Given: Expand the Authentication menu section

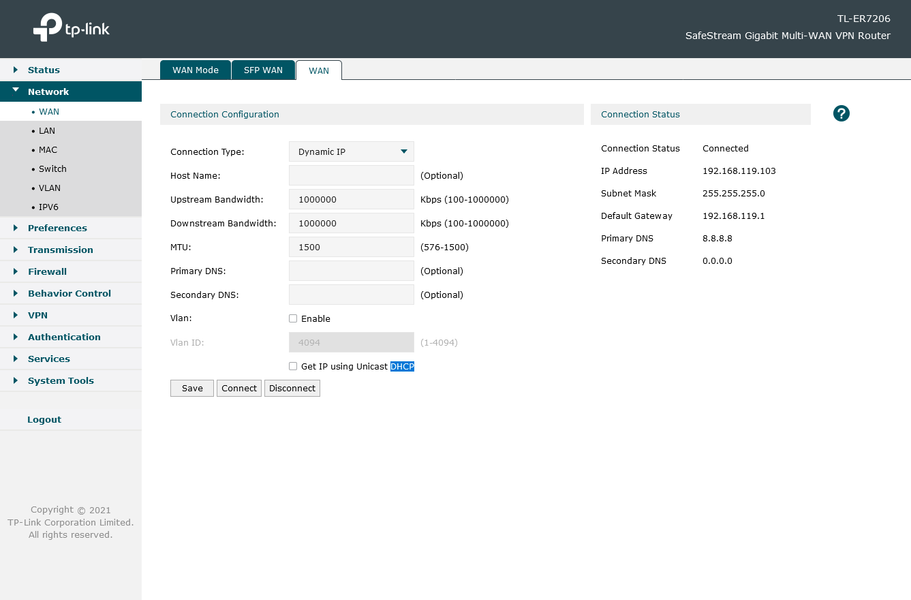Looking at the screenshot, I should [x=71, y=337].
